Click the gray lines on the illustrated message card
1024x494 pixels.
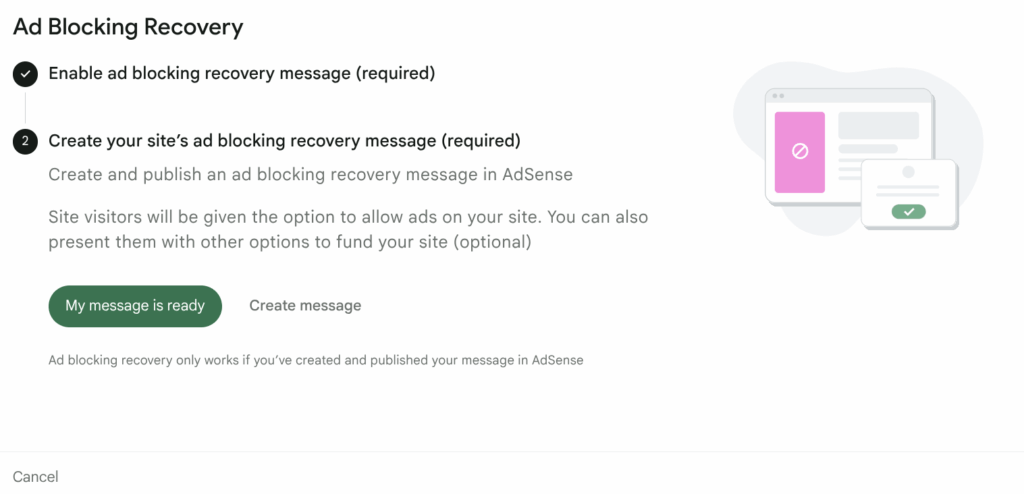pos(908,192)
